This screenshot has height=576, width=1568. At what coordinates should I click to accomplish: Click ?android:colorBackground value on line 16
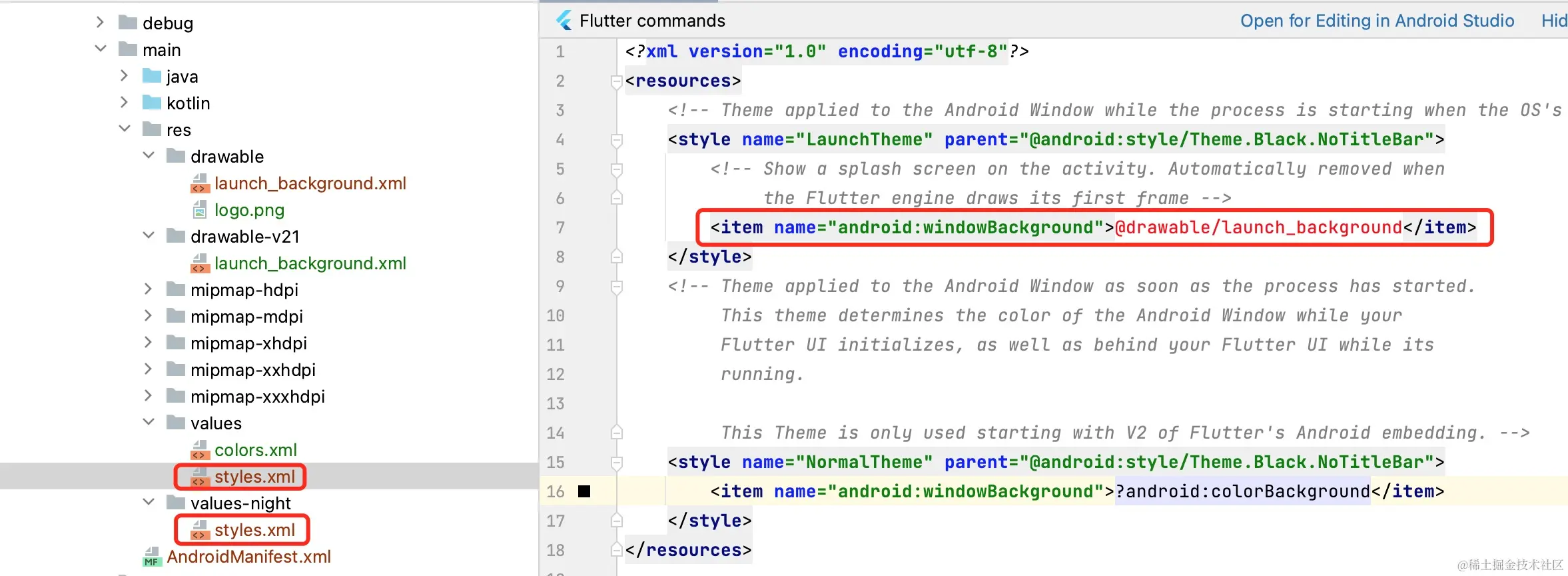click(1242, 491)
